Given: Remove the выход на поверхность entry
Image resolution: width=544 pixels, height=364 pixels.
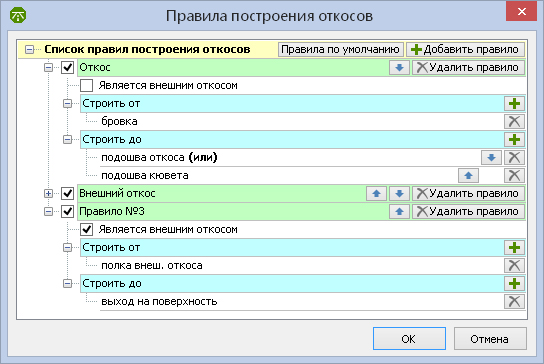Looking at the screenshot, I should 514,302.
